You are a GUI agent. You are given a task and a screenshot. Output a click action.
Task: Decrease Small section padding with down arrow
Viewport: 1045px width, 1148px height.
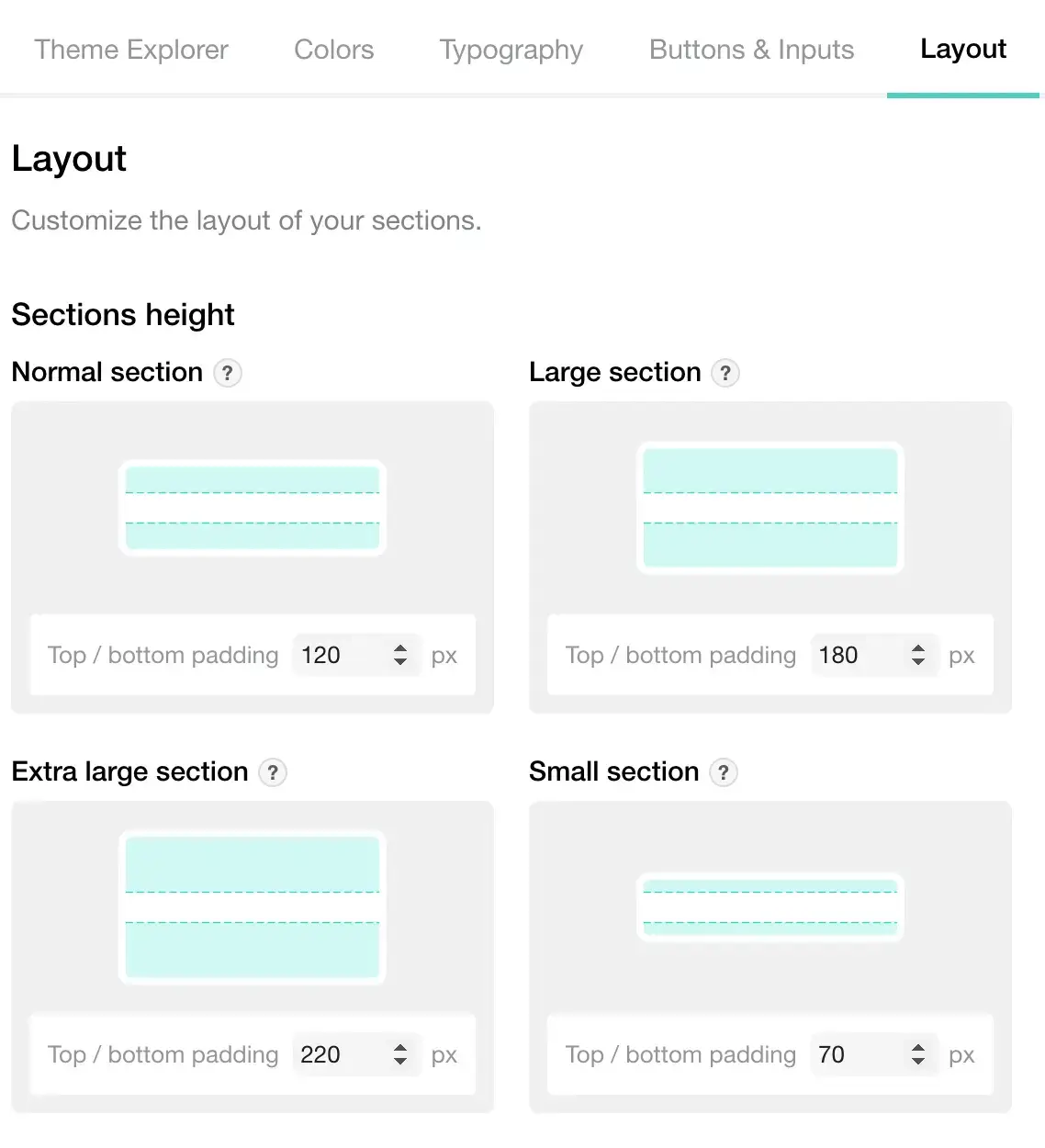pyautogui.click(x=918, y=1061)
